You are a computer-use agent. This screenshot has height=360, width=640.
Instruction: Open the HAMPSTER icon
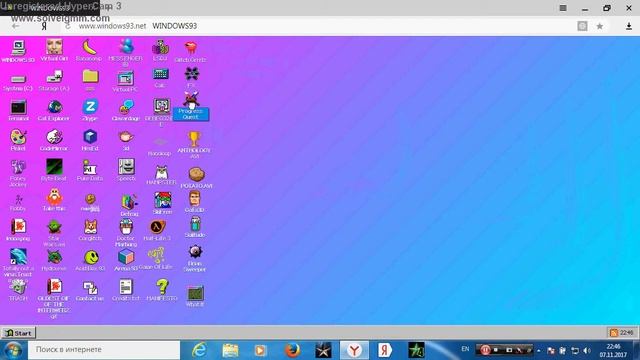pyautogui.click(x=162, y=172)
